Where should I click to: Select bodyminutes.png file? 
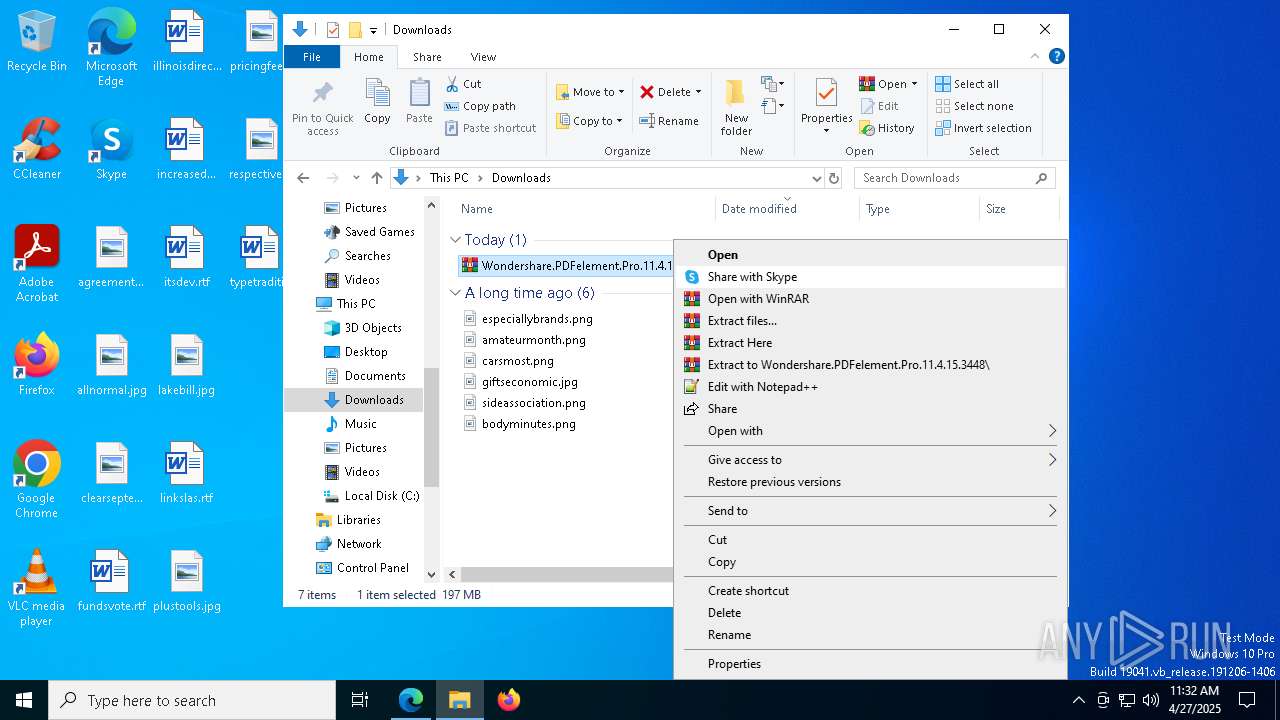pos(528,424)
